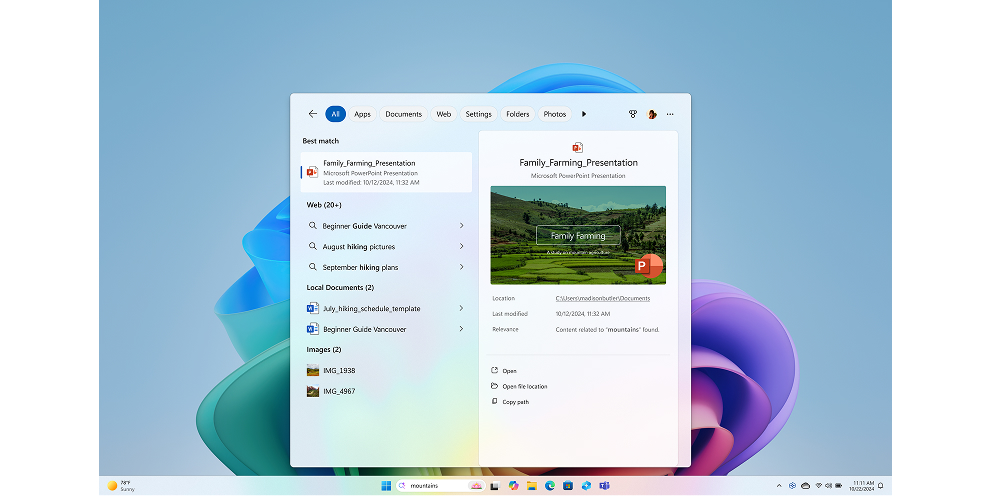Open Family_Farming_Presentation best match result
The image size is (991, 496).
click(x=386, y=172)
